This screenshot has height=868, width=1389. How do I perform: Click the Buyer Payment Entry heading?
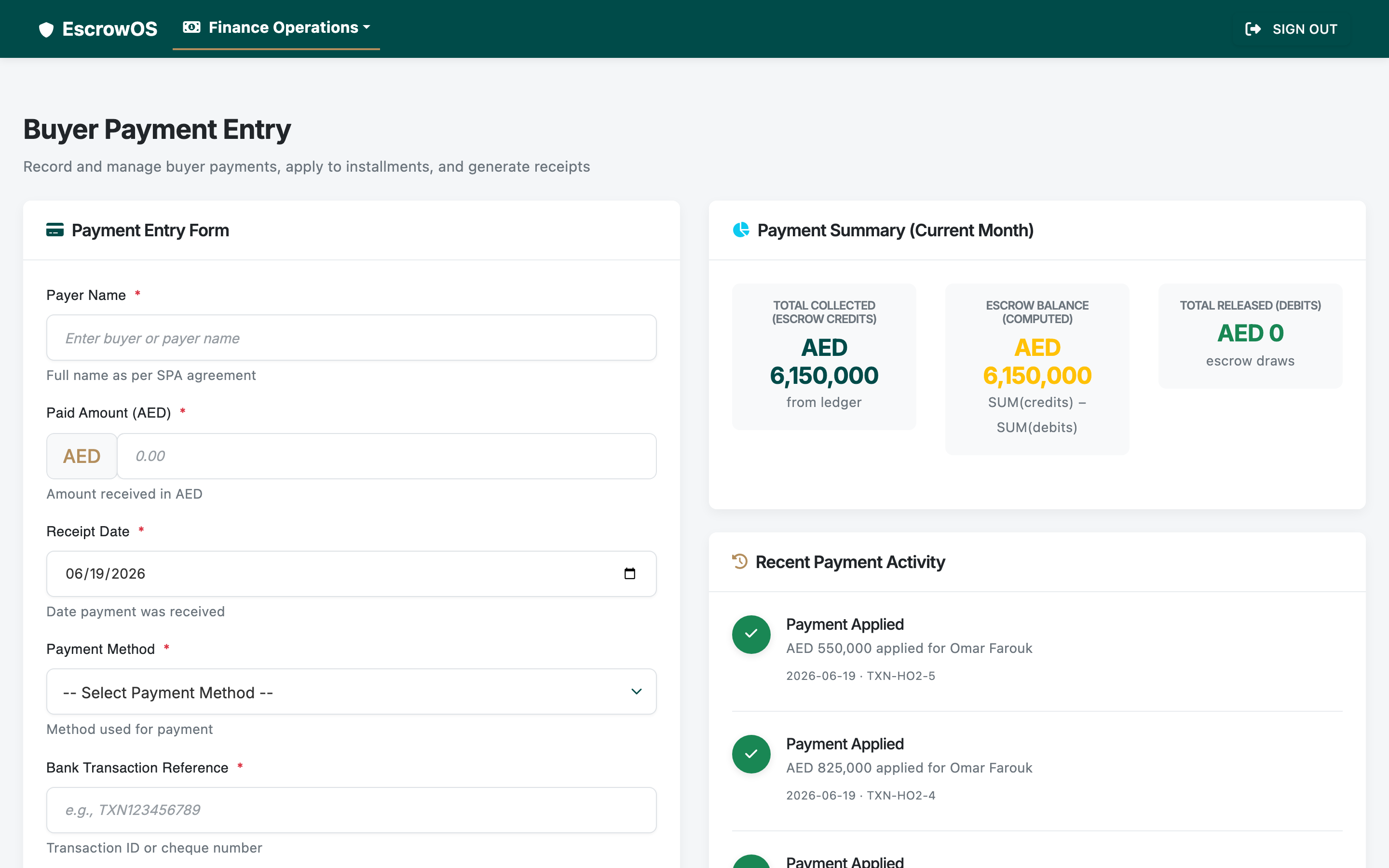click(x=157, y=129)
